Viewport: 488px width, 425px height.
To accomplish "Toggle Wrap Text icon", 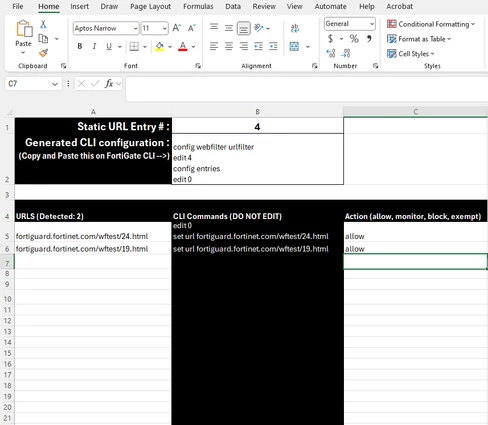I will pos(295,28).
